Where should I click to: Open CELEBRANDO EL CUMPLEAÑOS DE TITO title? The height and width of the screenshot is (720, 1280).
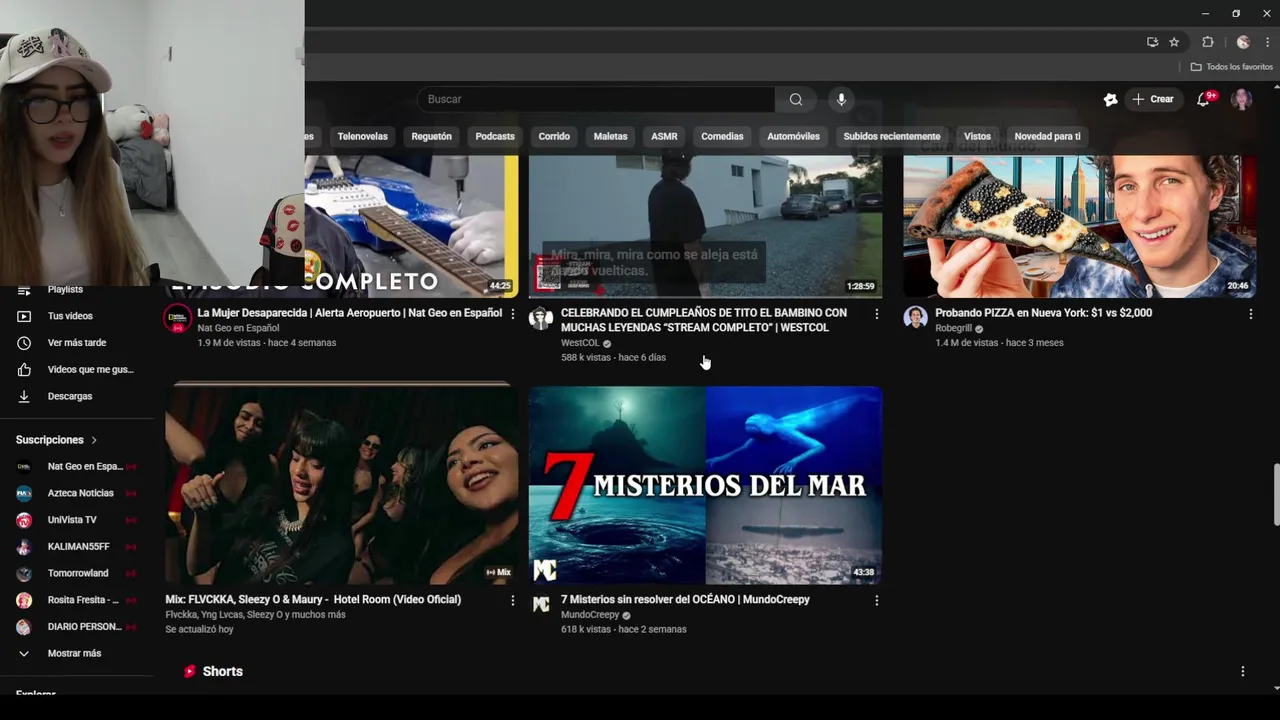[704, 320]
